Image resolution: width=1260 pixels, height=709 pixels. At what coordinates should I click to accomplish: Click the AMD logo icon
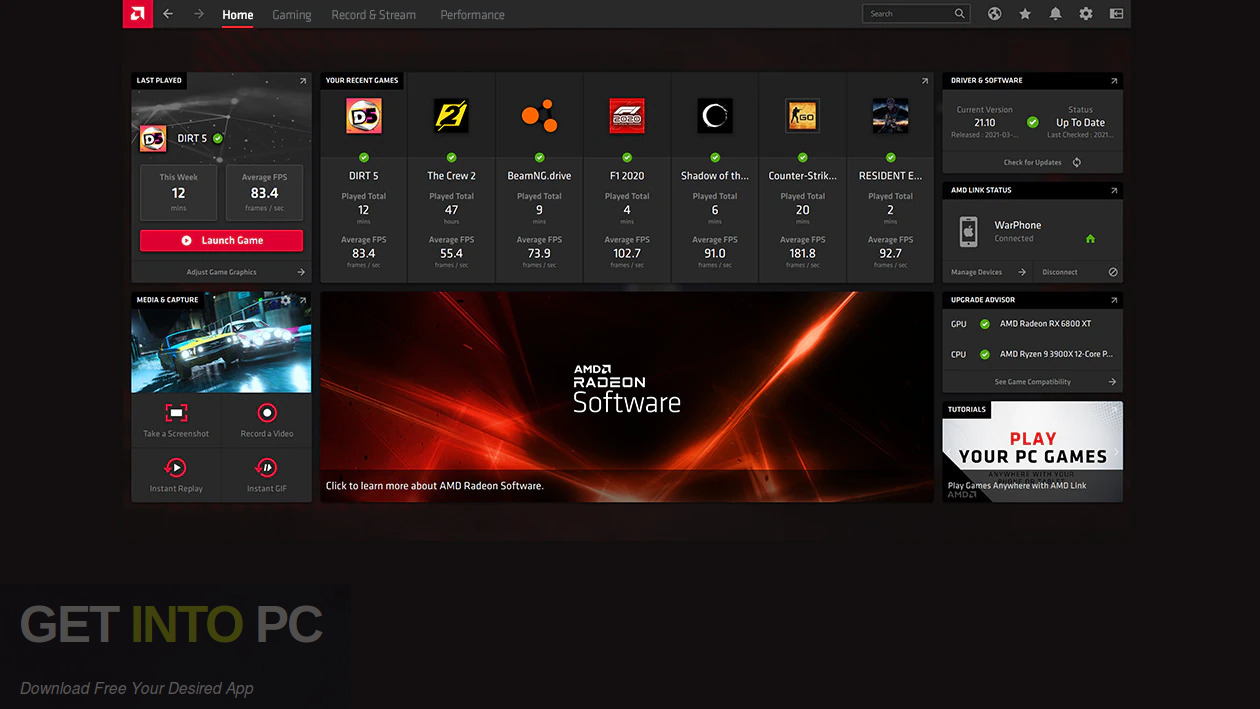click(137, 14)
